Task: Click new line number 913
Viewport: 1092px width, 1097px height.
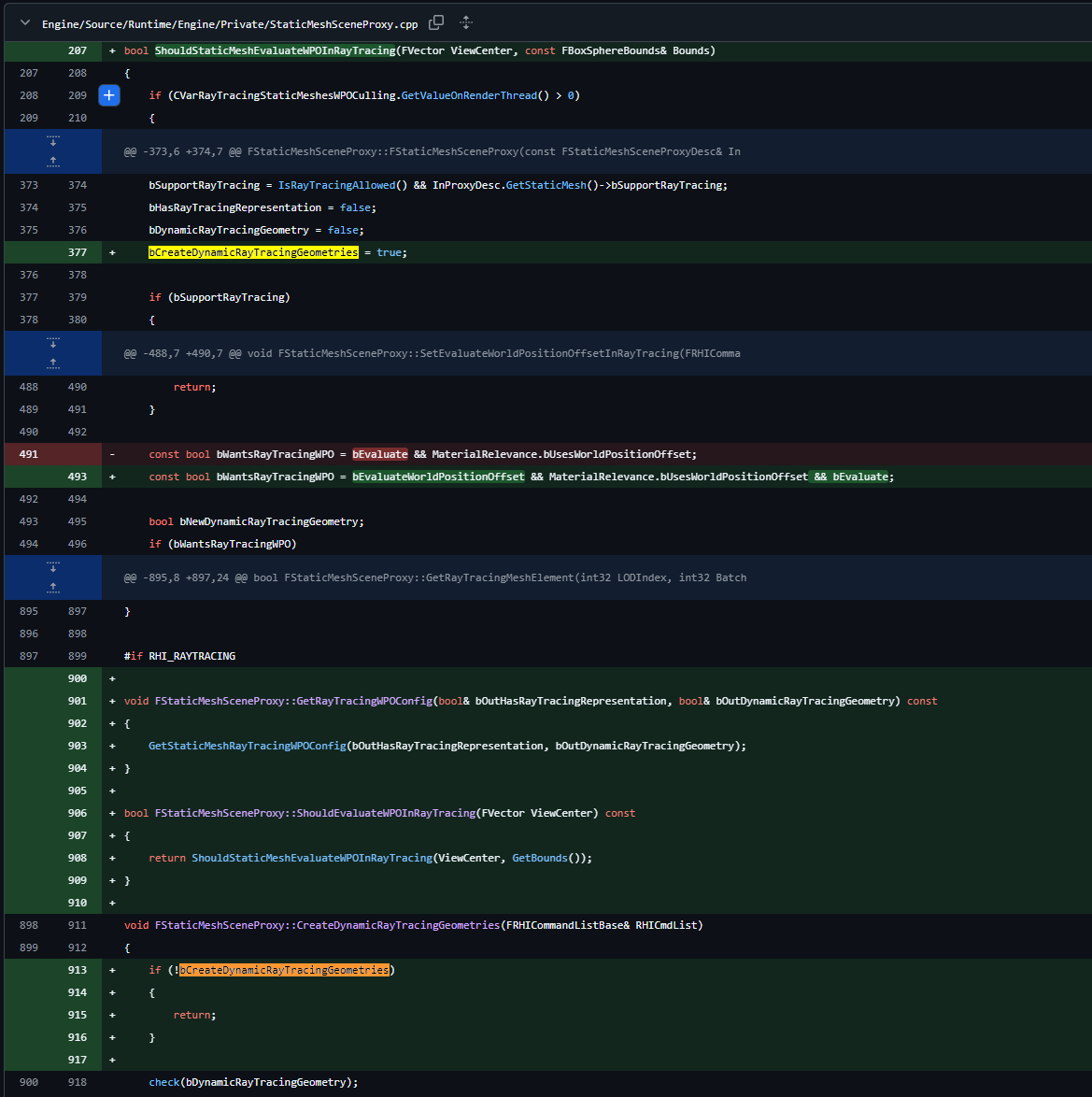Action: tap(78, 970)
